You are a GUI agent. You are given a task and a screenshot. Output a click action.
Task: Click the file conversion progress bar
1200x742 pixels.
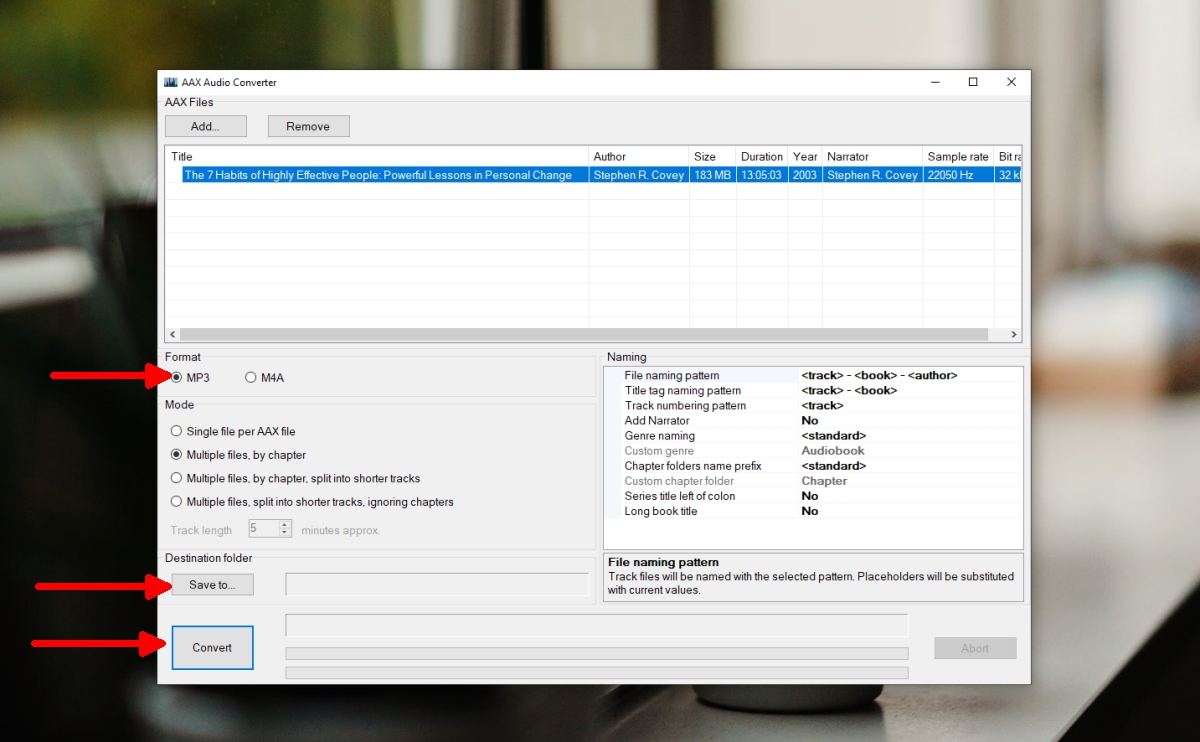[x=597, y=653]
